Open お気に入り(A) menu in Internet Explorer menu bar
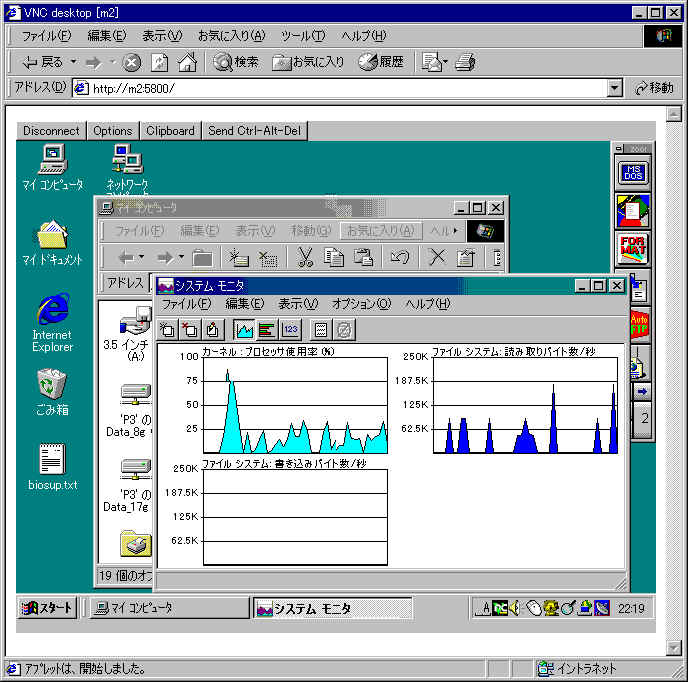The height and width of the screenshot is (682, 688). [231, 36]
